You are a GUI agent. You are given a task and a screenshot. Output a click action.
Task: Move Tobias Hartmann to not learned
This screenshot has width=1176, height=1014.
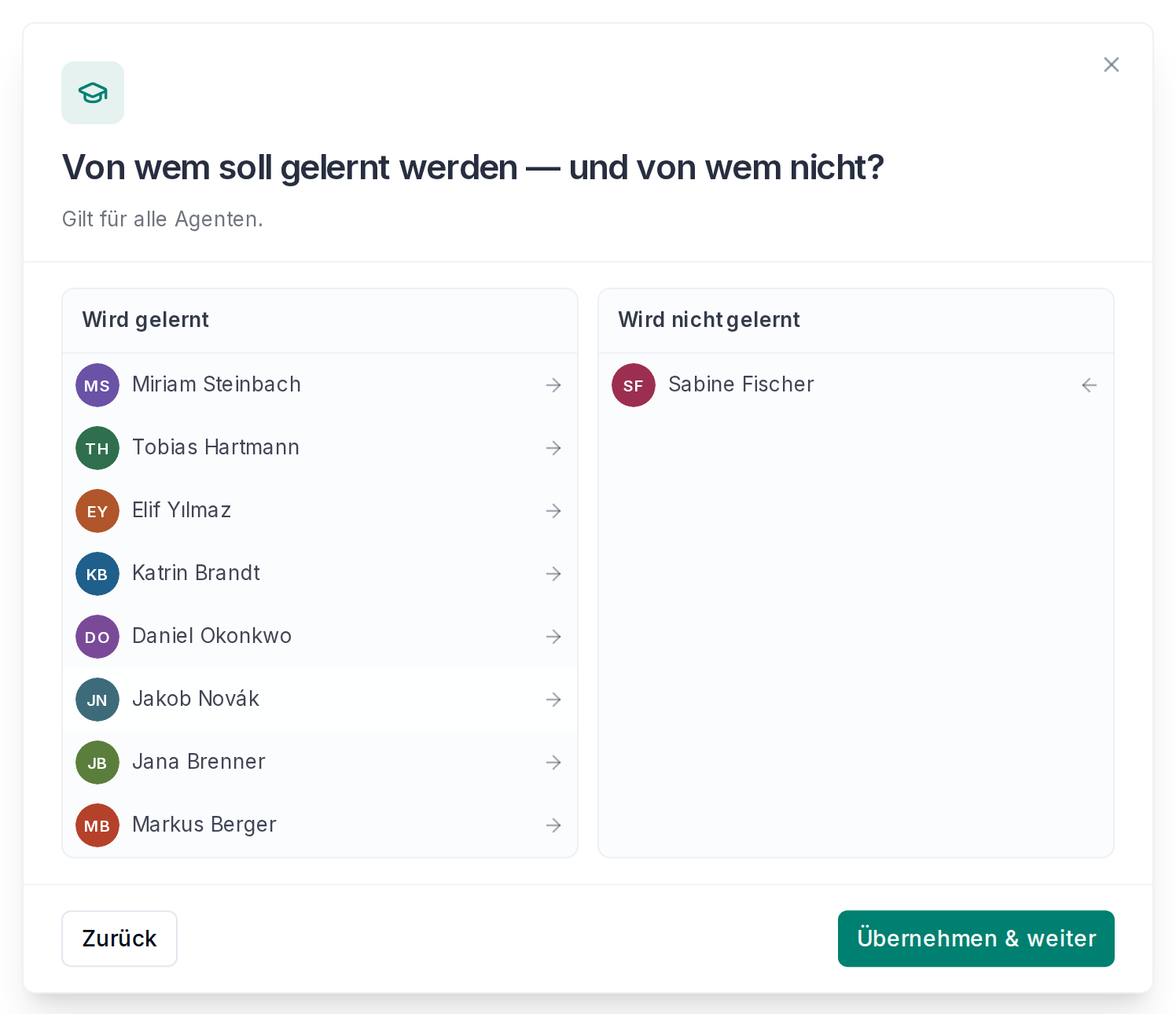pyautogui.click(x=553, y=448)
